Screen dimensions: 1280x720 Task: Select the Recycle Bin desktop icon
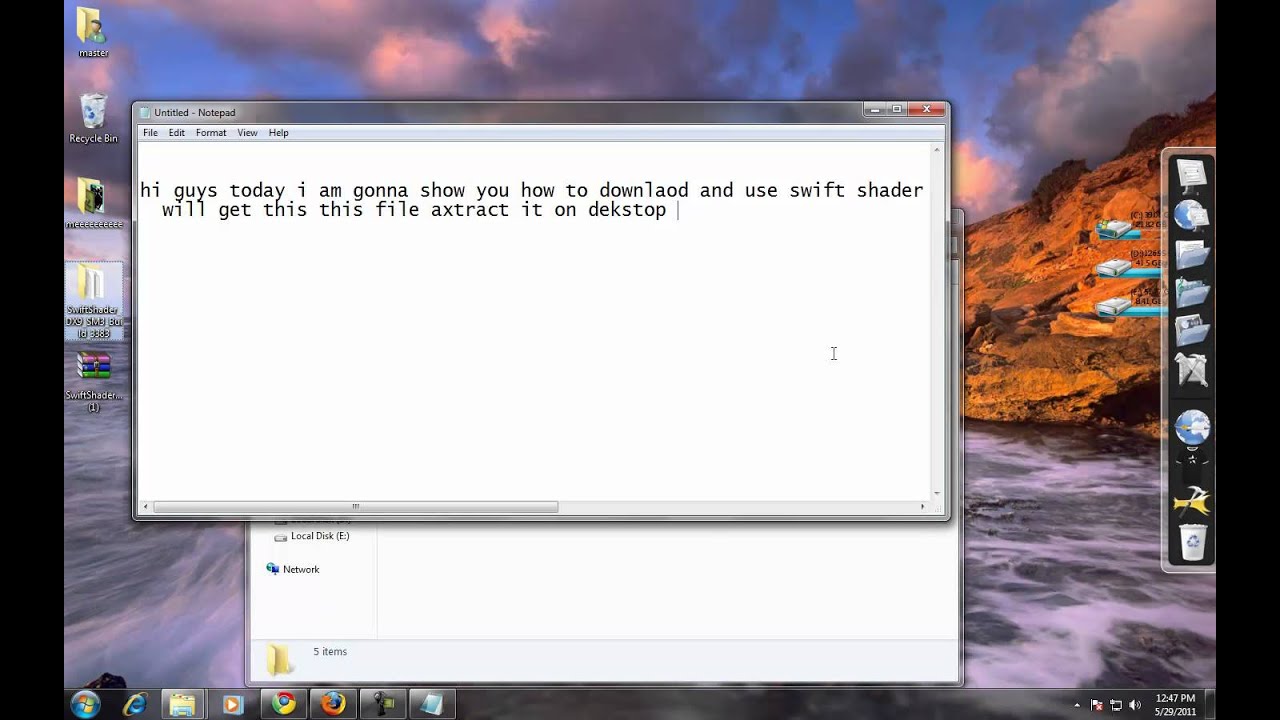click(93, 118)
